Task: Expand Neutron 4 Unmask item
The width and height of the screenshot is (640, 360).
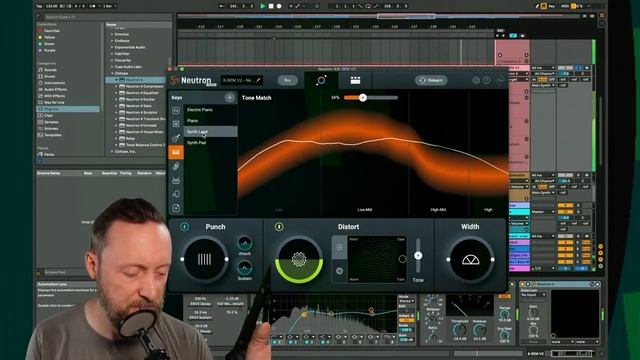Action: tap(116, 125)
